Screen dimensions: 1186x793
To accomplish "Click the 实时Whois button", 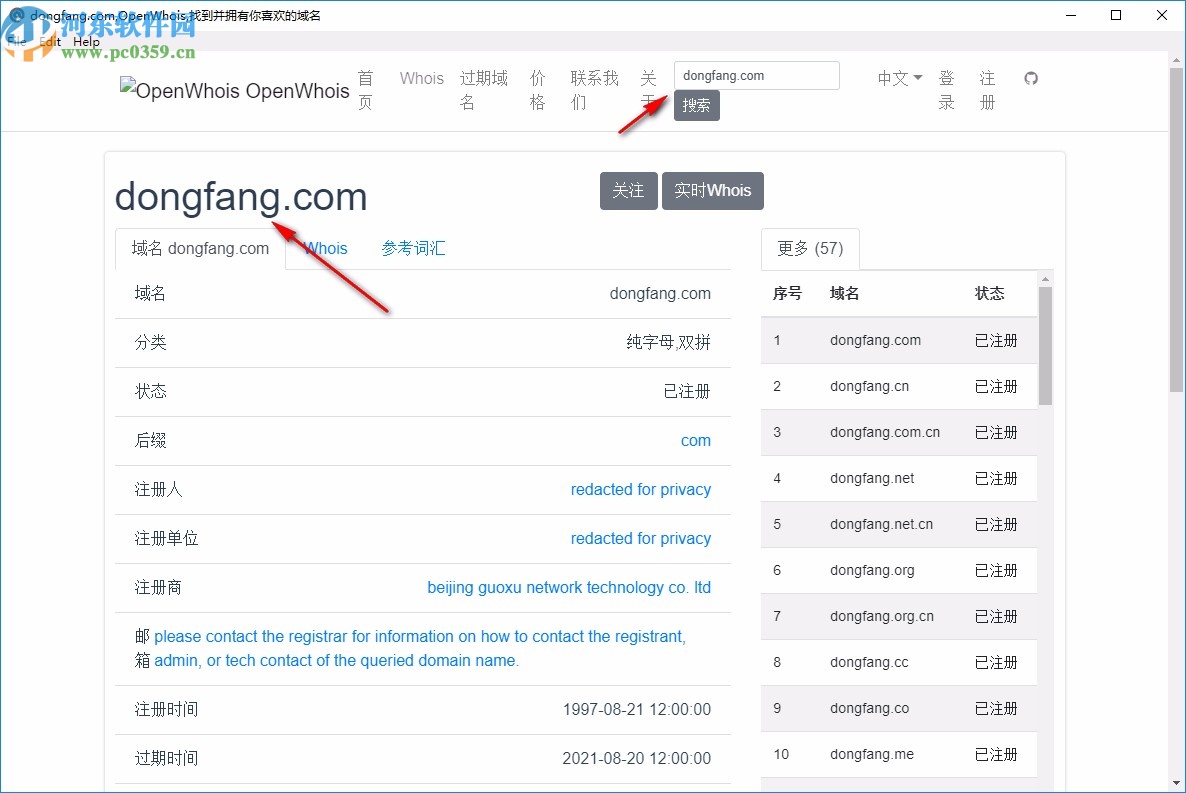I will [x=713, y=191].
